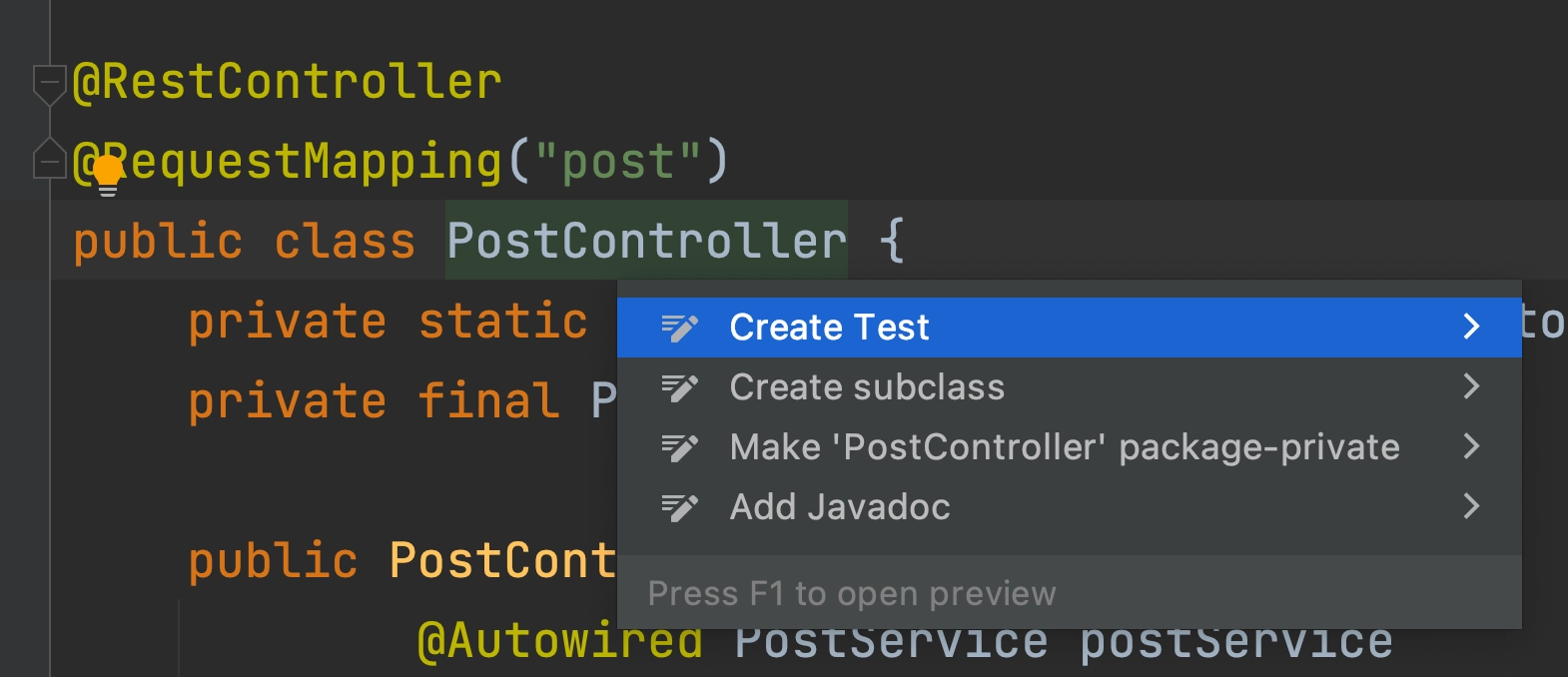1568x677 pixels.
Task: Expand the Create Test submenu arrow
Action: 1470,327
